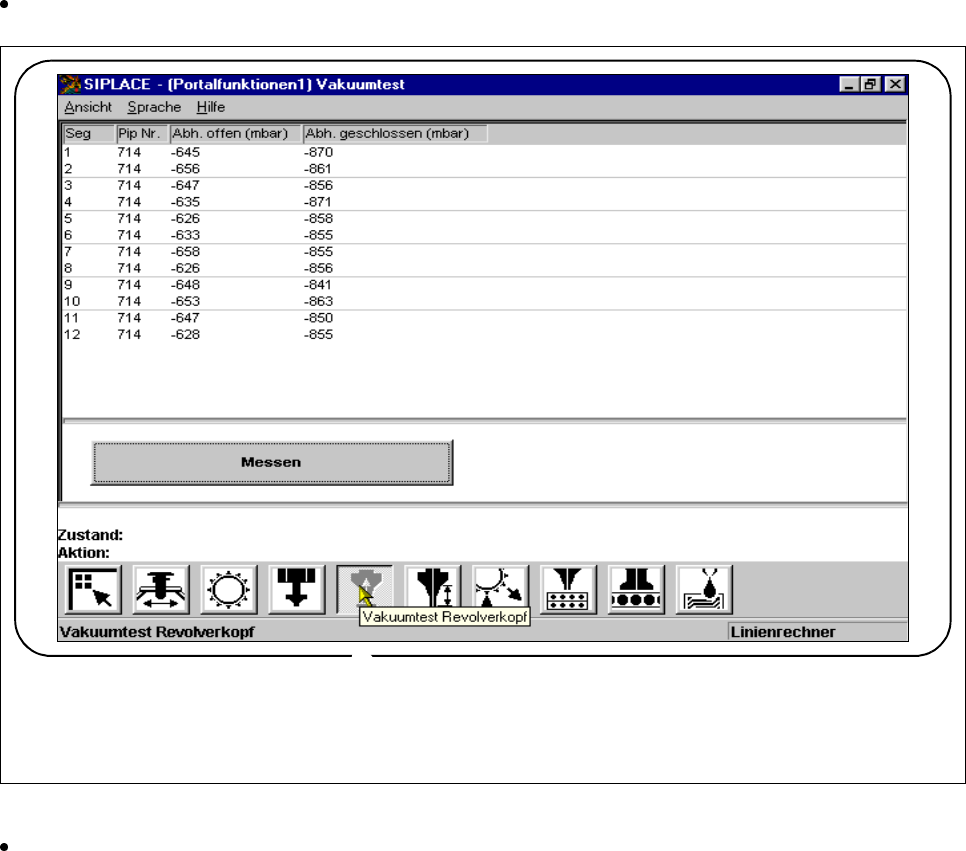
Task: Restore down the SIPLACE window
Action: (x=871, y=84)
